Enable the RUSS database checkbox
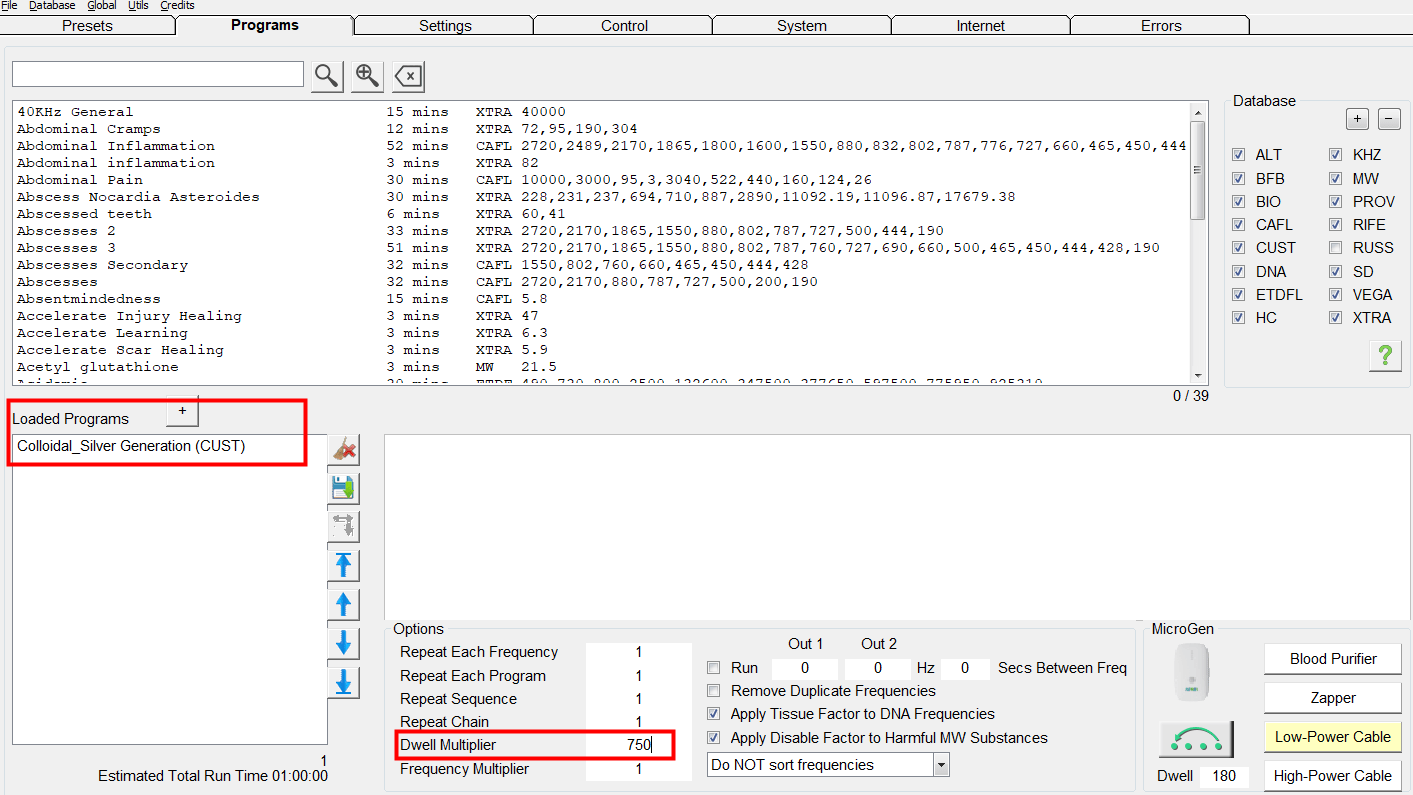 [x=1336, y=248]
